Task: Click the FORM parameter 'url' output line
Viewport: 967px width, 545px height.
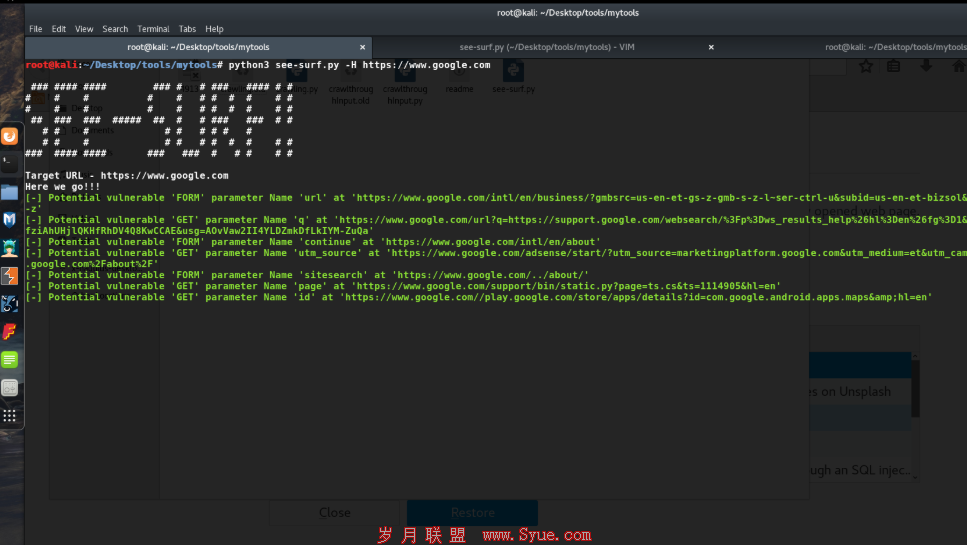Action: 496,203
